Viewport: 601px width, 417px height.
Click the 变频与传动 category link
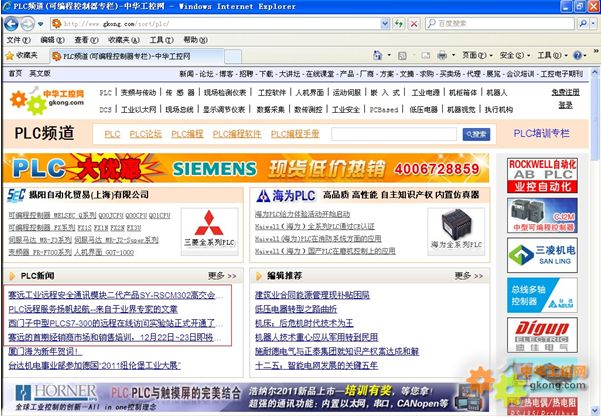(x=138, y=93)
